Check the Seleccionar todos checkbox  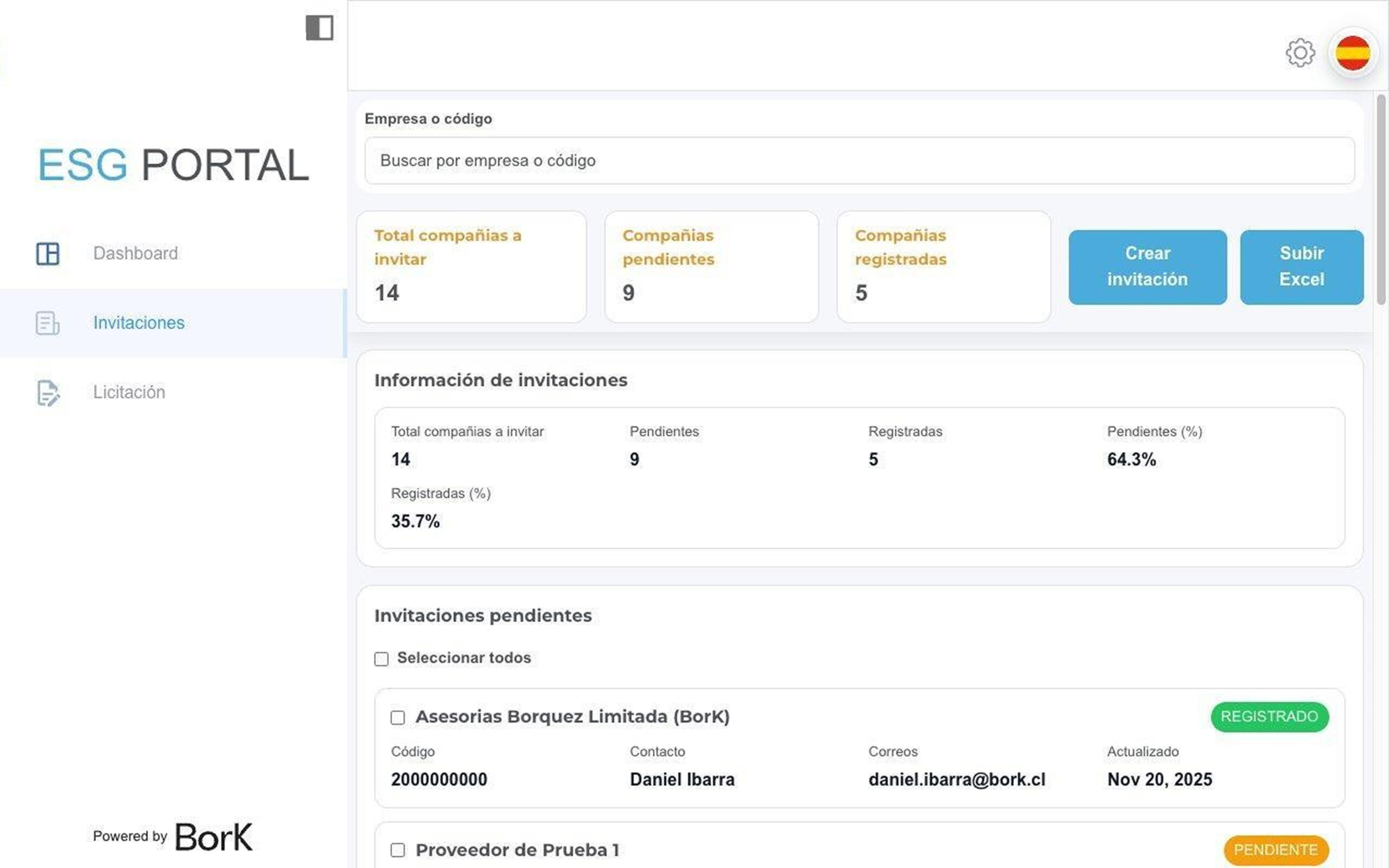(381, 659)
